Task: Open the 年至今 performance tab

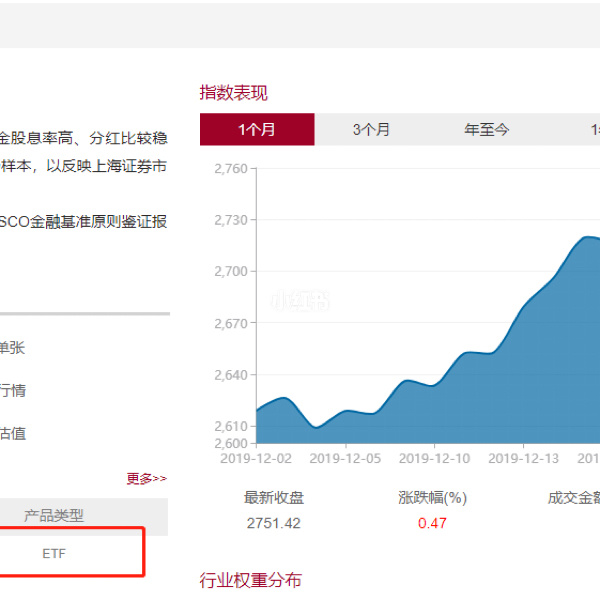Action: pos(486,129)
